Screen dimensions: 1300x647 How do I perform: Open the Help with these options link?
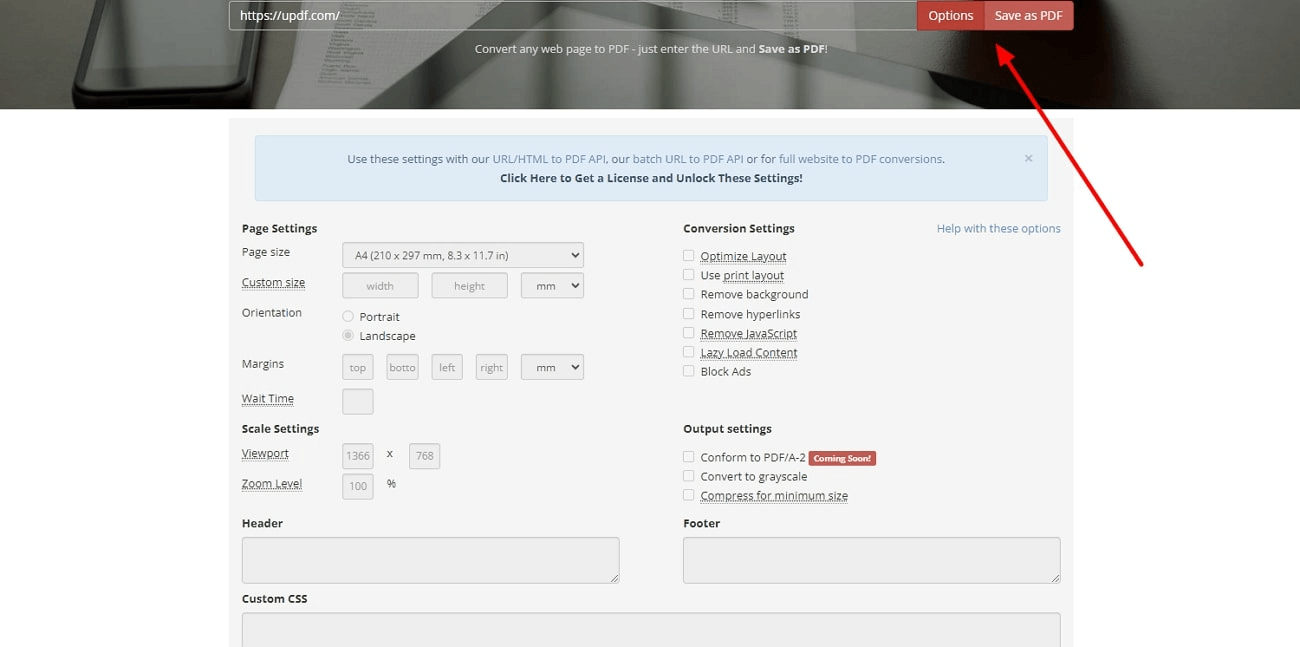pos(998,228)
